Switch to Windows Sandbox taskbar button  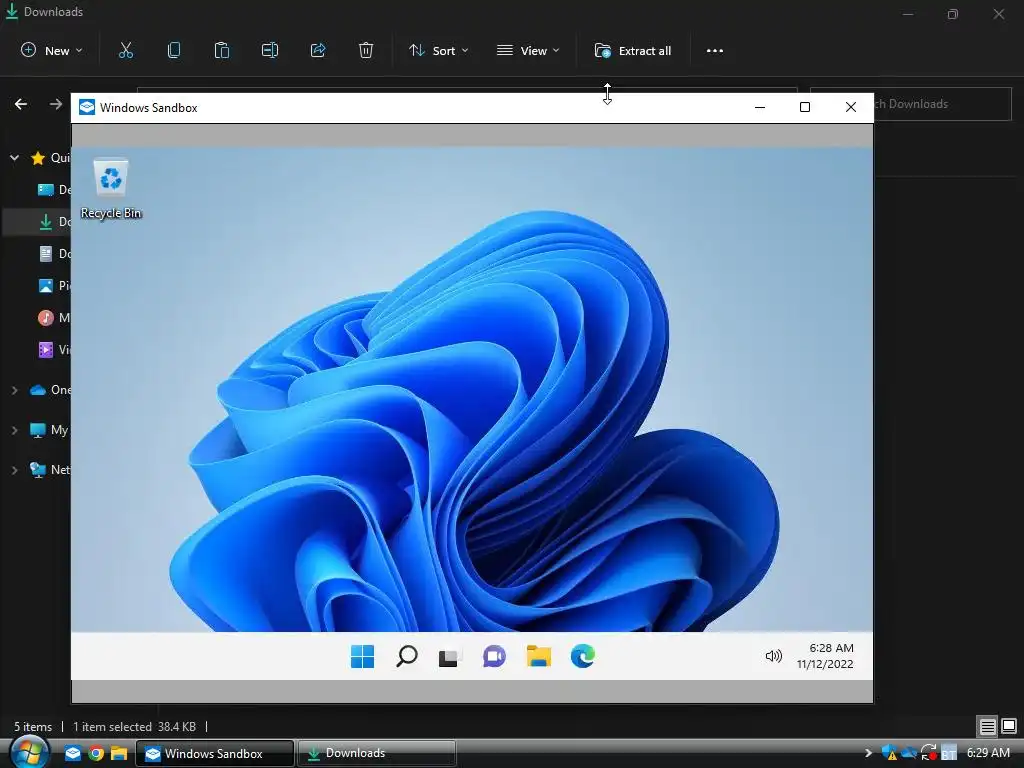coord(215,754)
